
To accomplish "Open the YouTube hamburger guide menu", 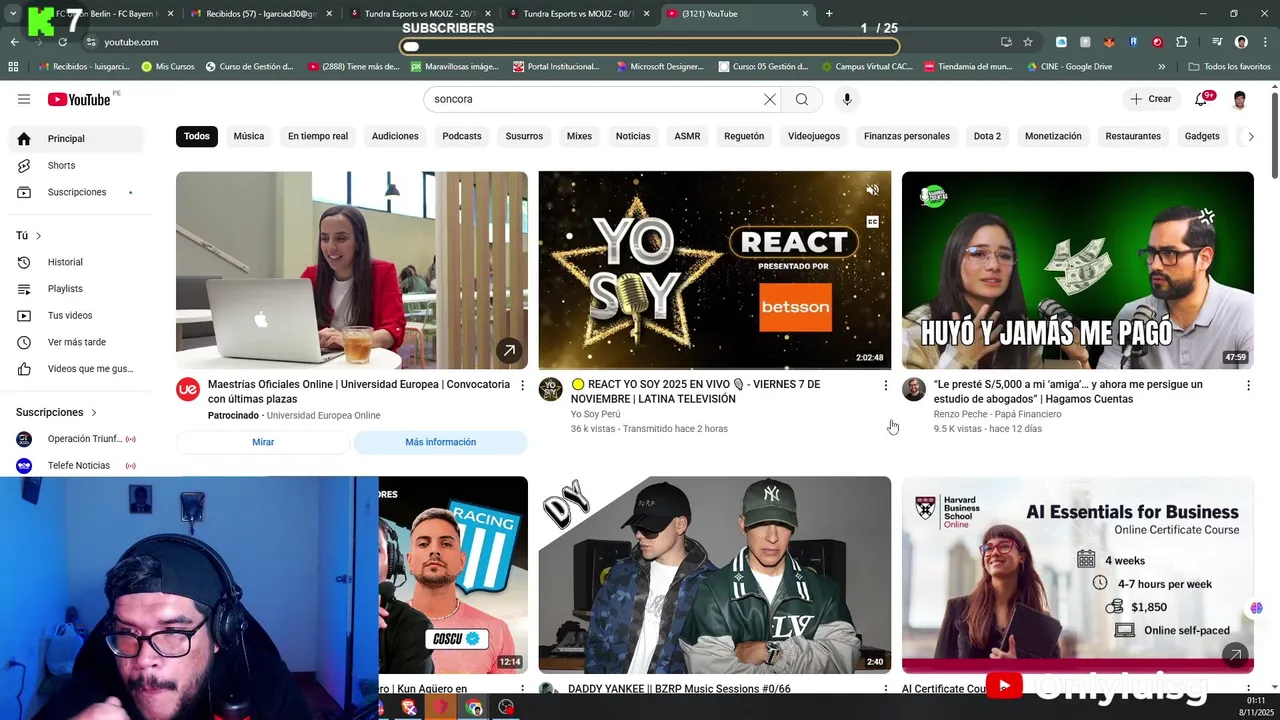I will 24,99.
